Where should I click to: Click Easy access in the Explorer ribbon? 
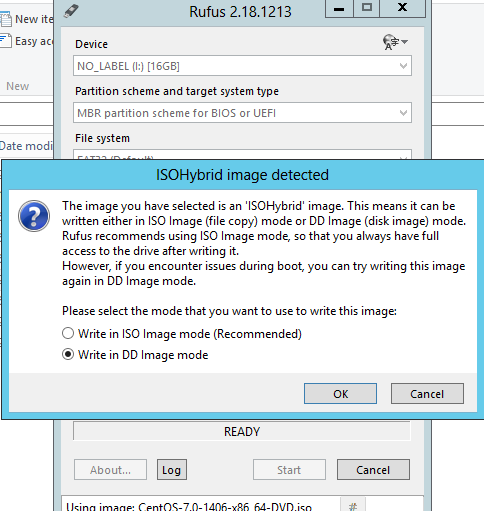(x=27, y=41)
